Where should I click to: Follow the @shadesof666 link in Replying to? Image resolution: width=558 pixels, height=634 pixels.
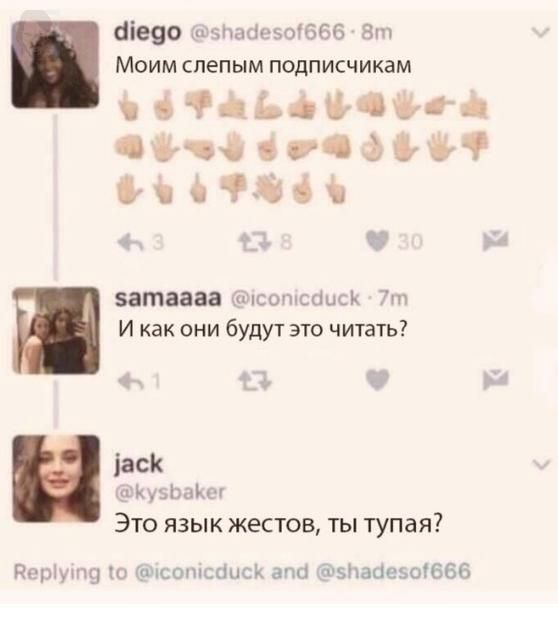coord(393,571)
